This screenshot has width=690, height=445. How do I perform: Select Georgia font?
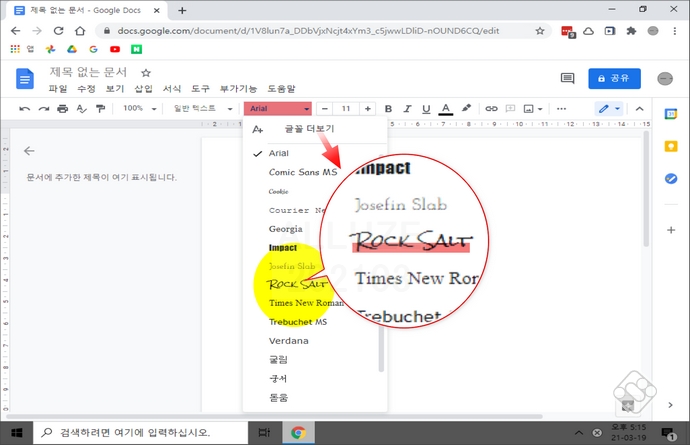tap(286, 229)
